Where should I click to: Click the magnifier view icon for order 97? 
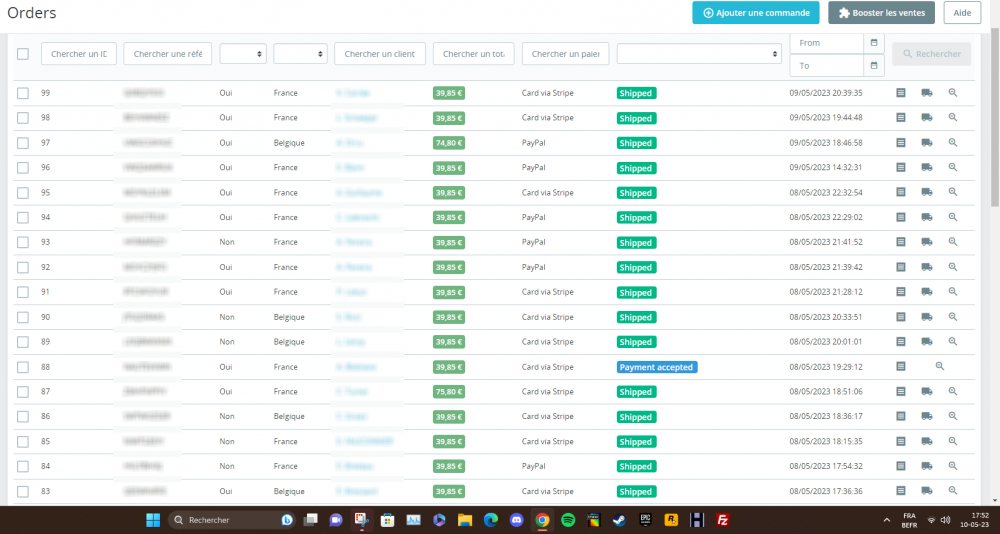point(953,142)
